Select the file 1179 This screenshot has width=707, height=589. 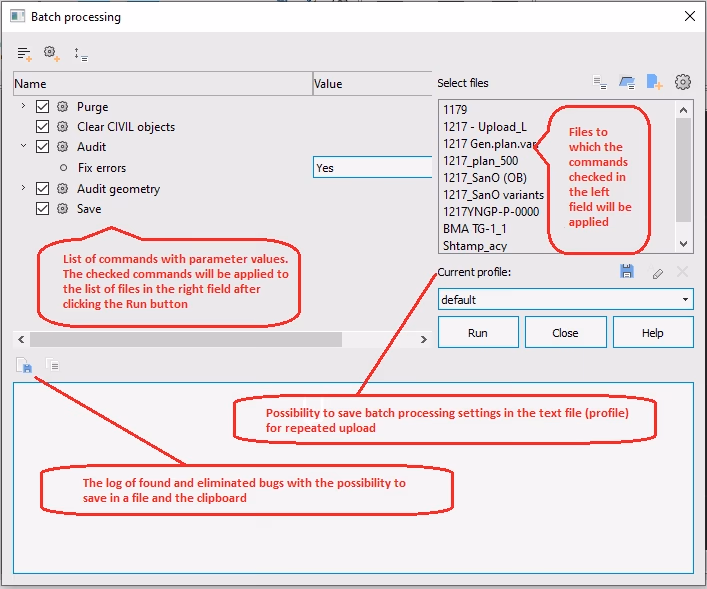point(455,110)
